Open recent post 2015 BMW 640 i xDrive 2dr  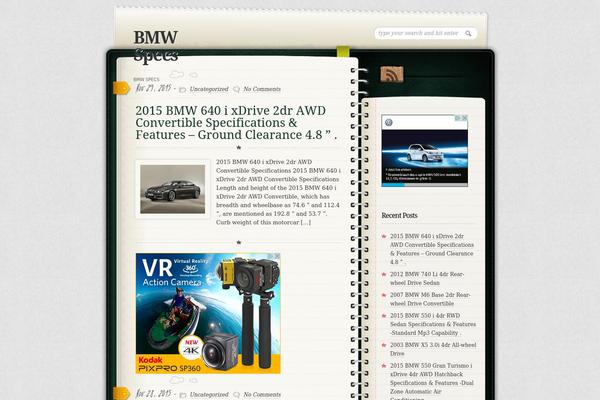pyautogui.click(x=432, y=249)
